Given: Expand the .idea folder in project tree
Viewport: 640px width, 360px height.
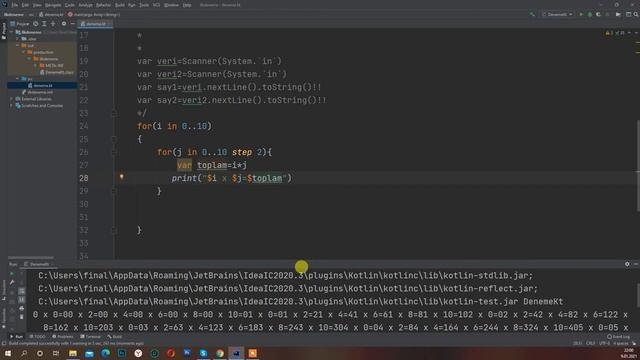Looking at the screenshot, I should point(18,39).
